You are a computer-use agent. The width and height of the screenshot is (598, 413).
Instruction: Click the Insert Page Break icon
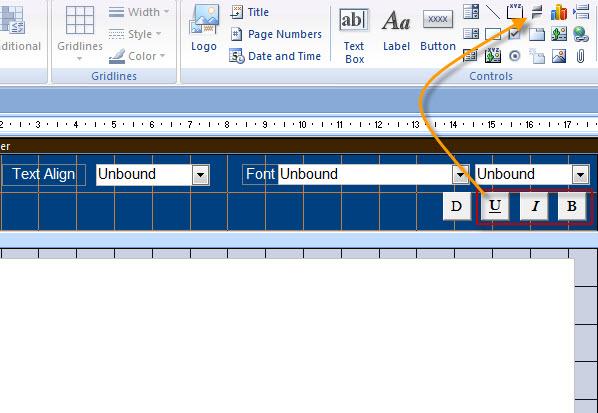coord(581,12)
